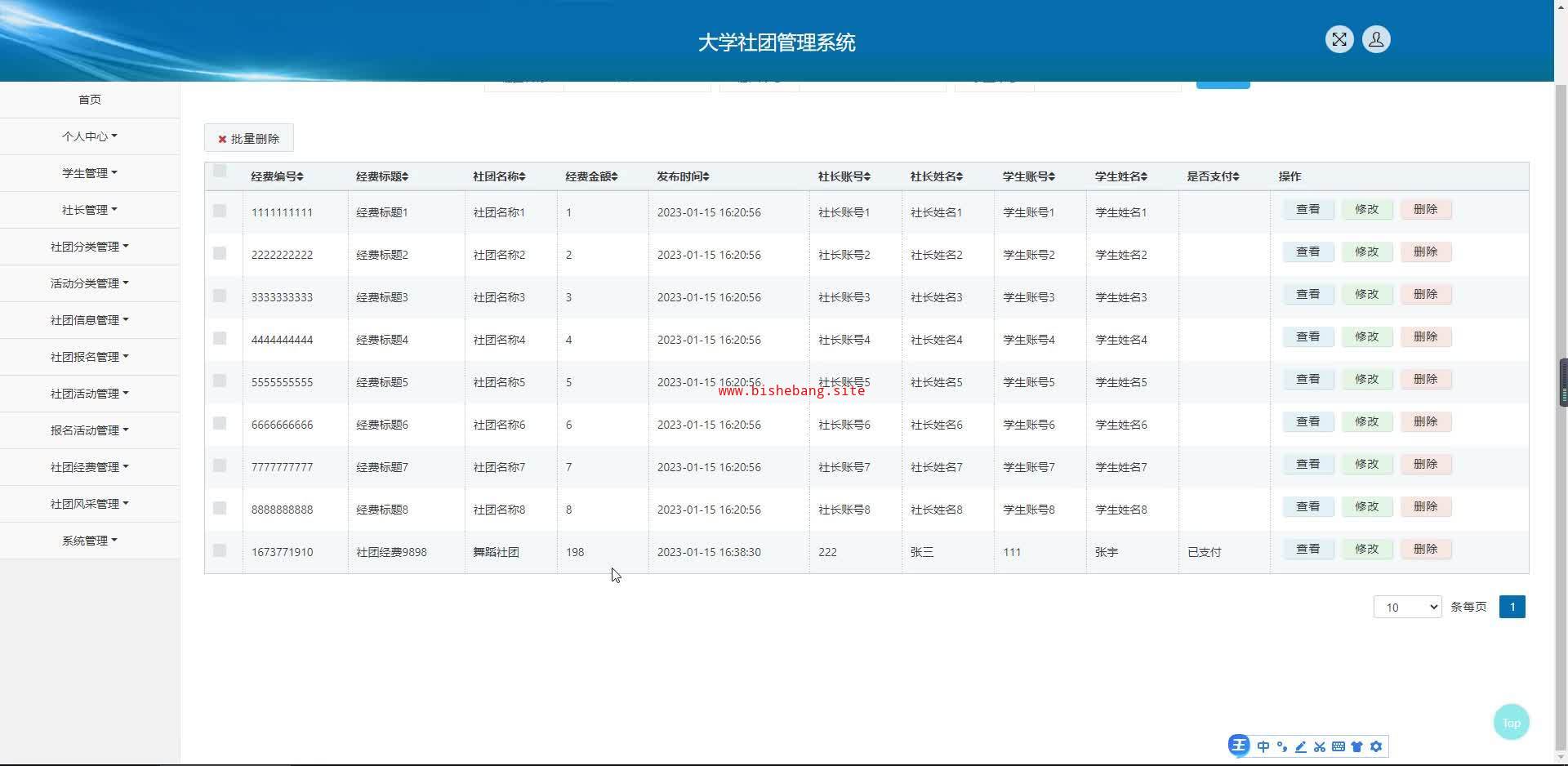Click 修改 for the 舞蹈社团 row

click(x=1367, y=550)
